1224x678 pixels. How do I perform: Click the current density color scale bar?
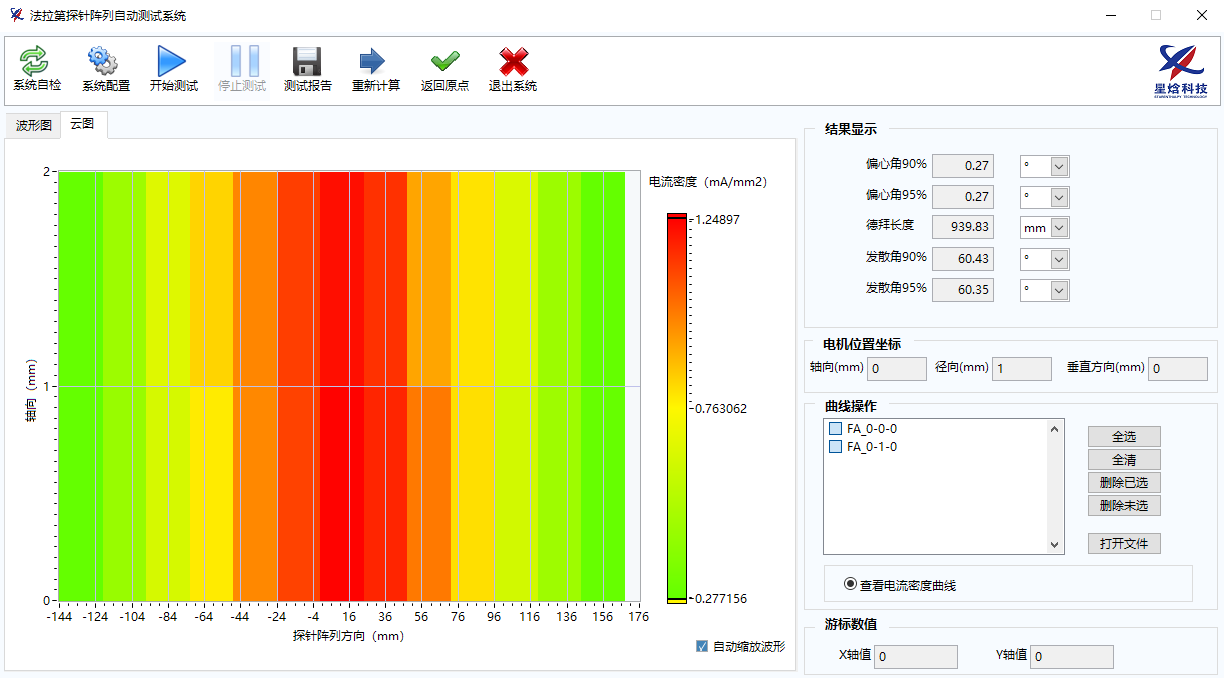[677, 408]
